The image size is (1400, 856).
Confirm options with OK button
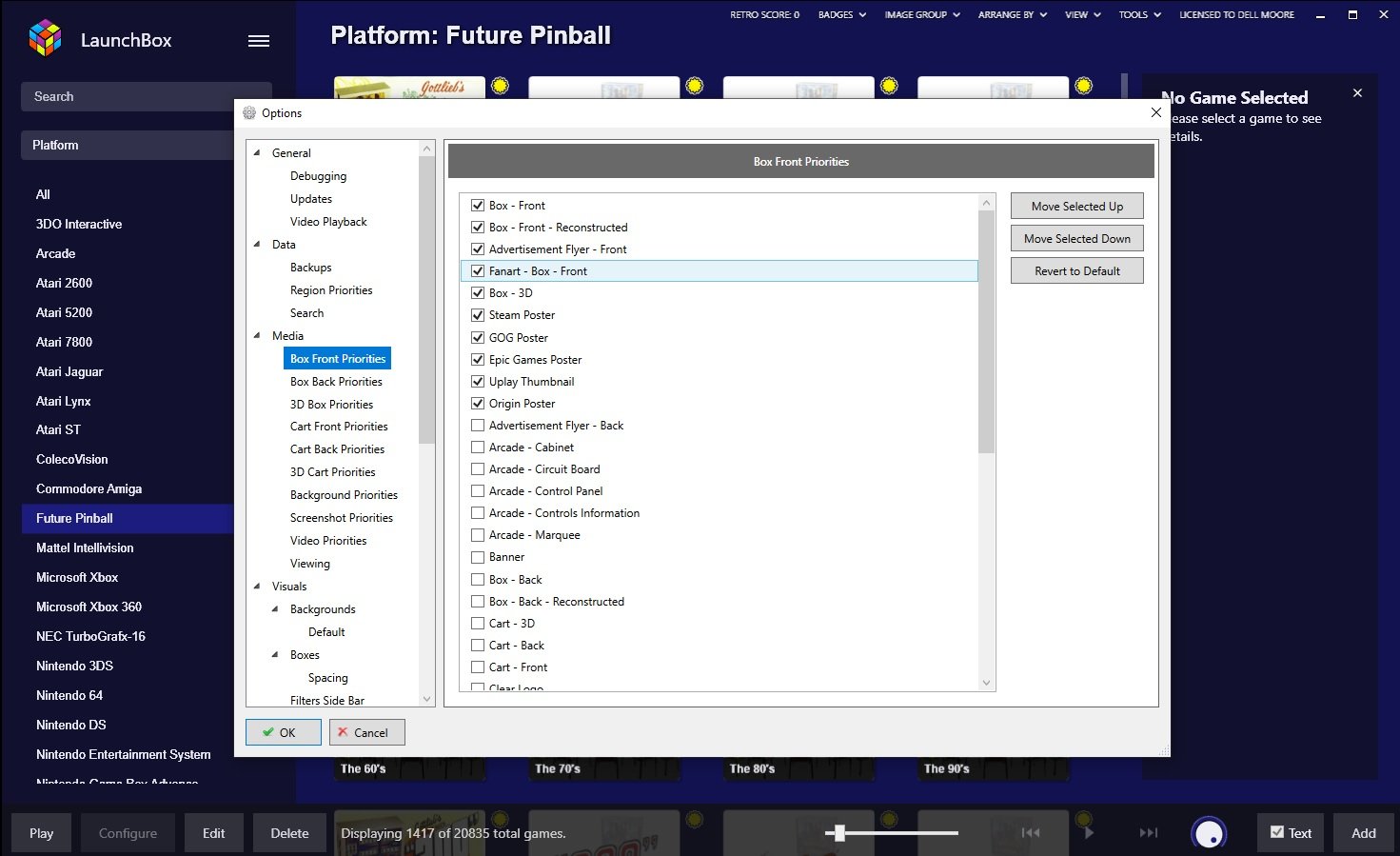click(x=283, y=732)
